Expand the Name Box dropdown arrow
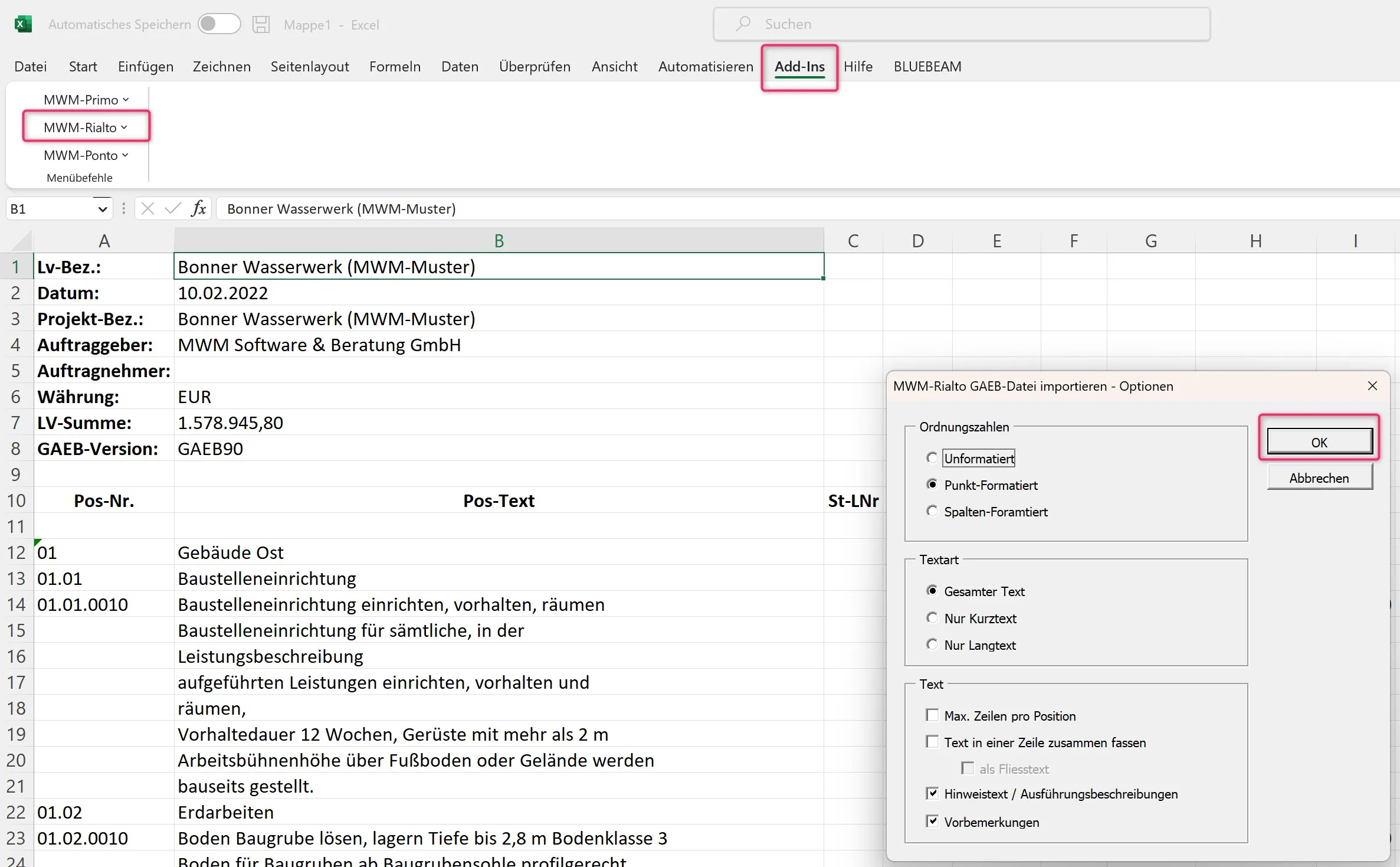1400x867 pixels. click(x=102, y=209)
